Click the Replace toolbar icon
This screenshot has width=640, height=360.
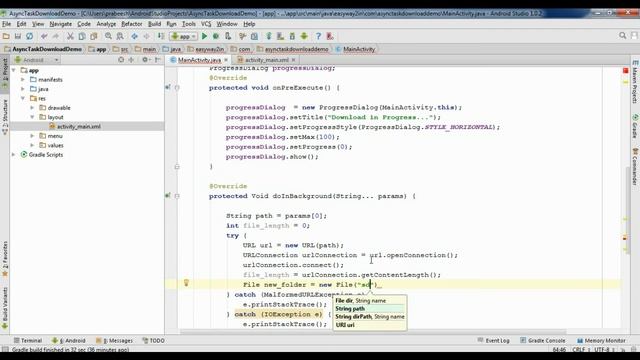[x=120, y=36]
